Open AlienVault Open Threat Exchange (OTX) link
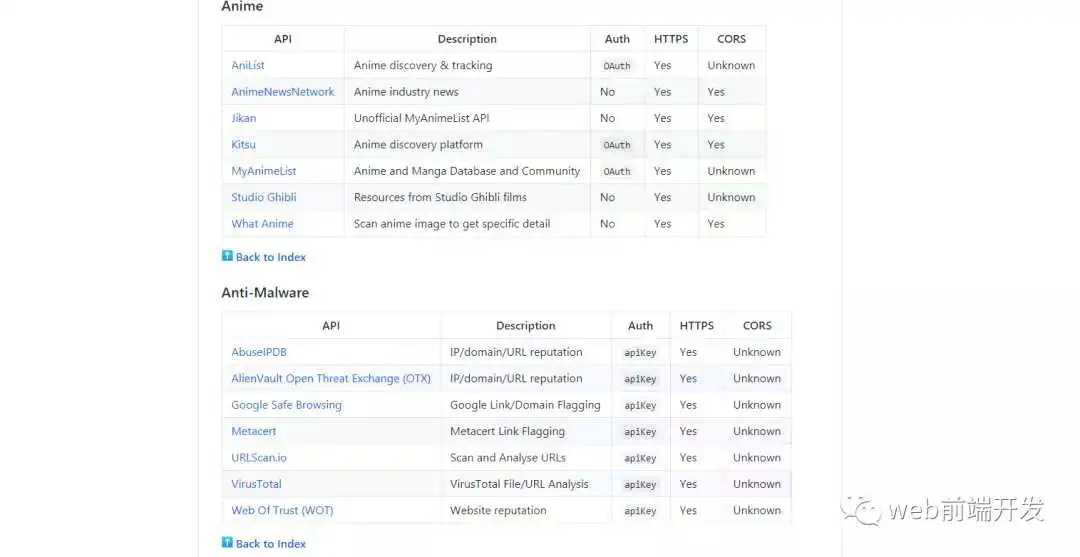The height and width of the screenshot is (557, 1080). pos(331,379)
